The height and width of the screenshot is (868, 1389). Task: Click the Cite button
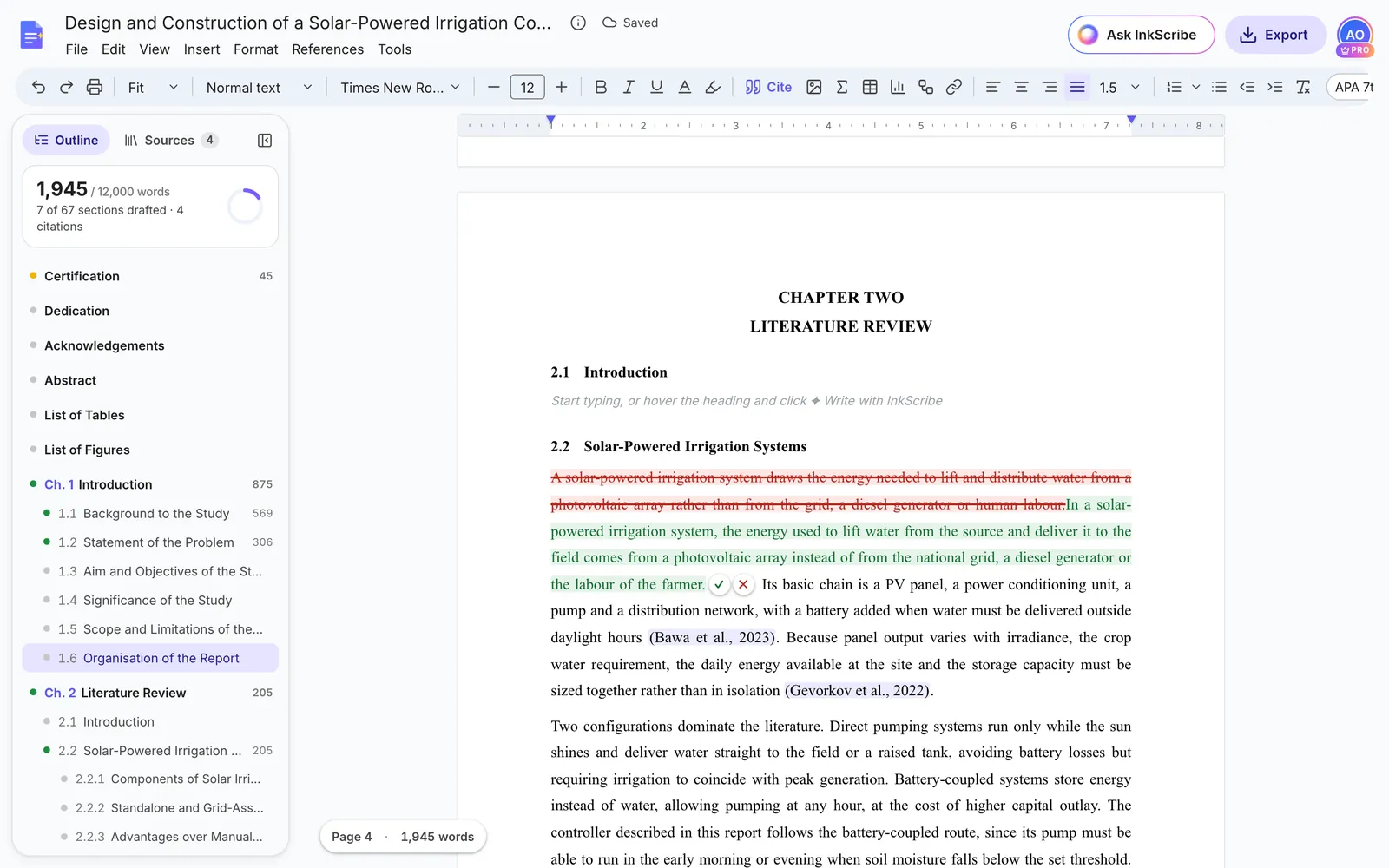click(768, 87)
